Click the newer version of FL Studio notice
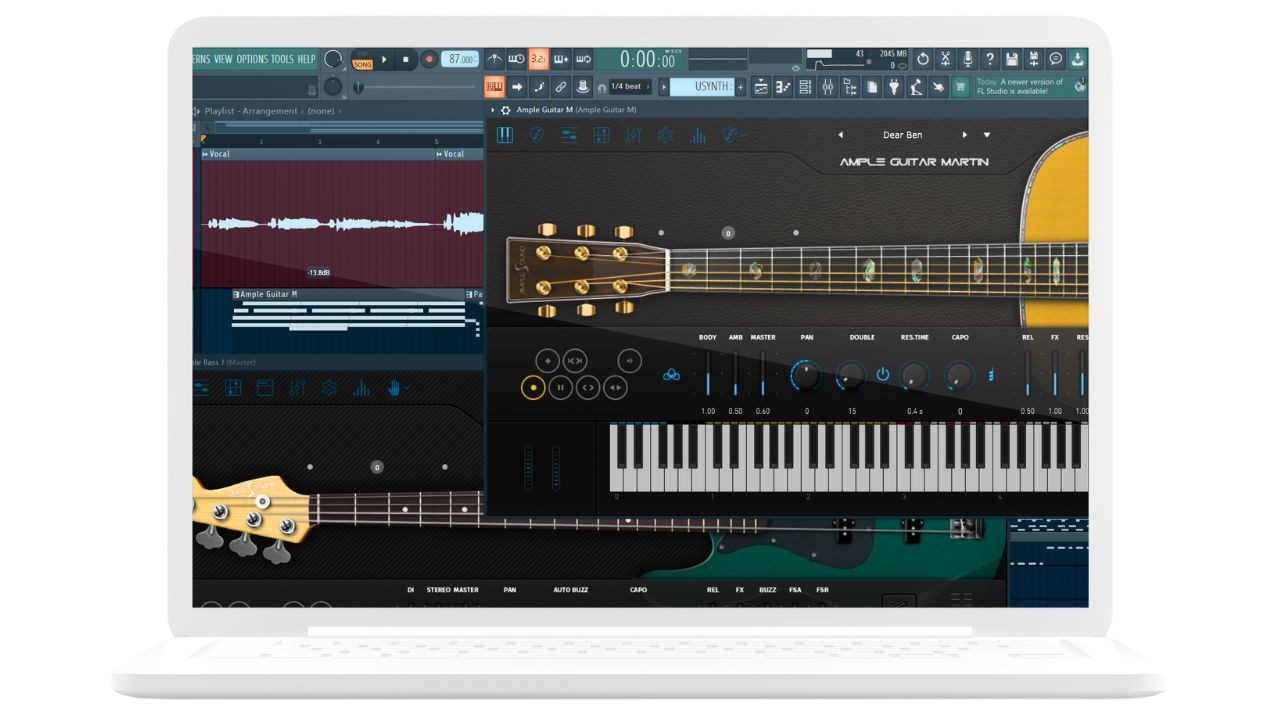This screenshot has width=1280, height=720. [1025, 87]
